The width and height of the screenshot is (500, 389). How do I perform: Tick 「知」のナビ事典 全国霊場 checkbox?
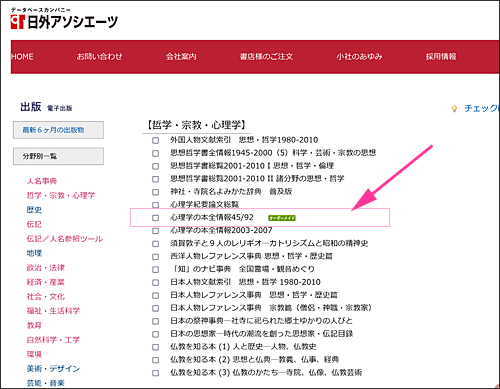point(155,269)
